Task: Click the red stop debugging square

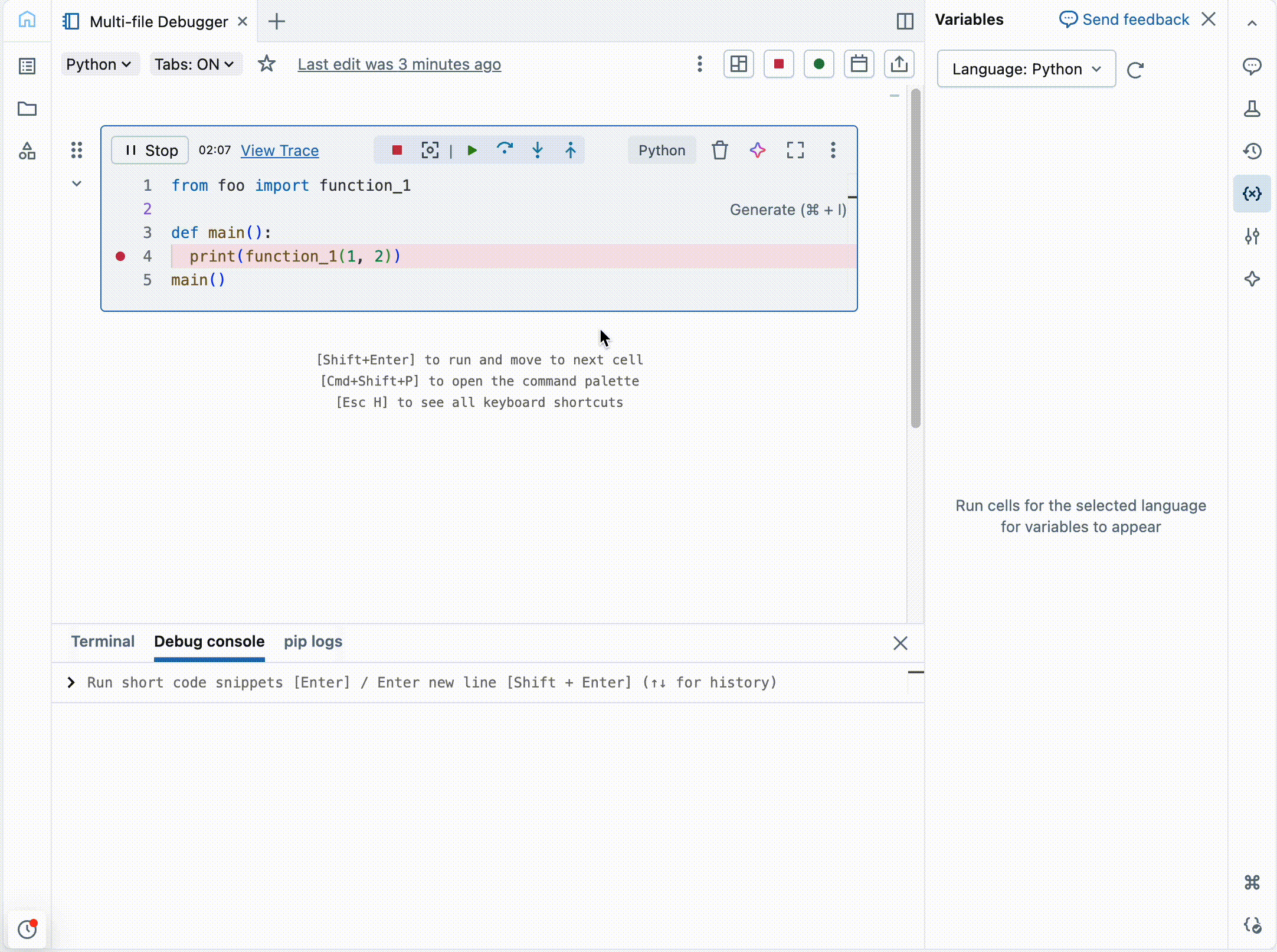Action: click(397, 150)
